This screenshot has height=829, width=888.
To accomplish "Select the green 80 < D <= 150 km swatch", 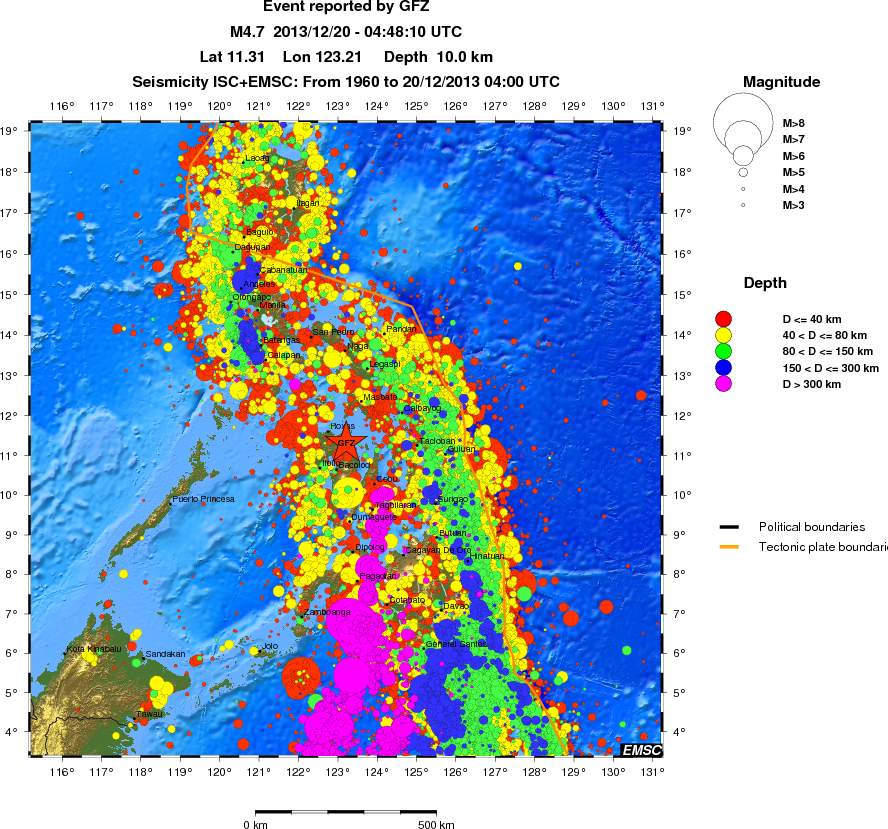I will [723, 352].
